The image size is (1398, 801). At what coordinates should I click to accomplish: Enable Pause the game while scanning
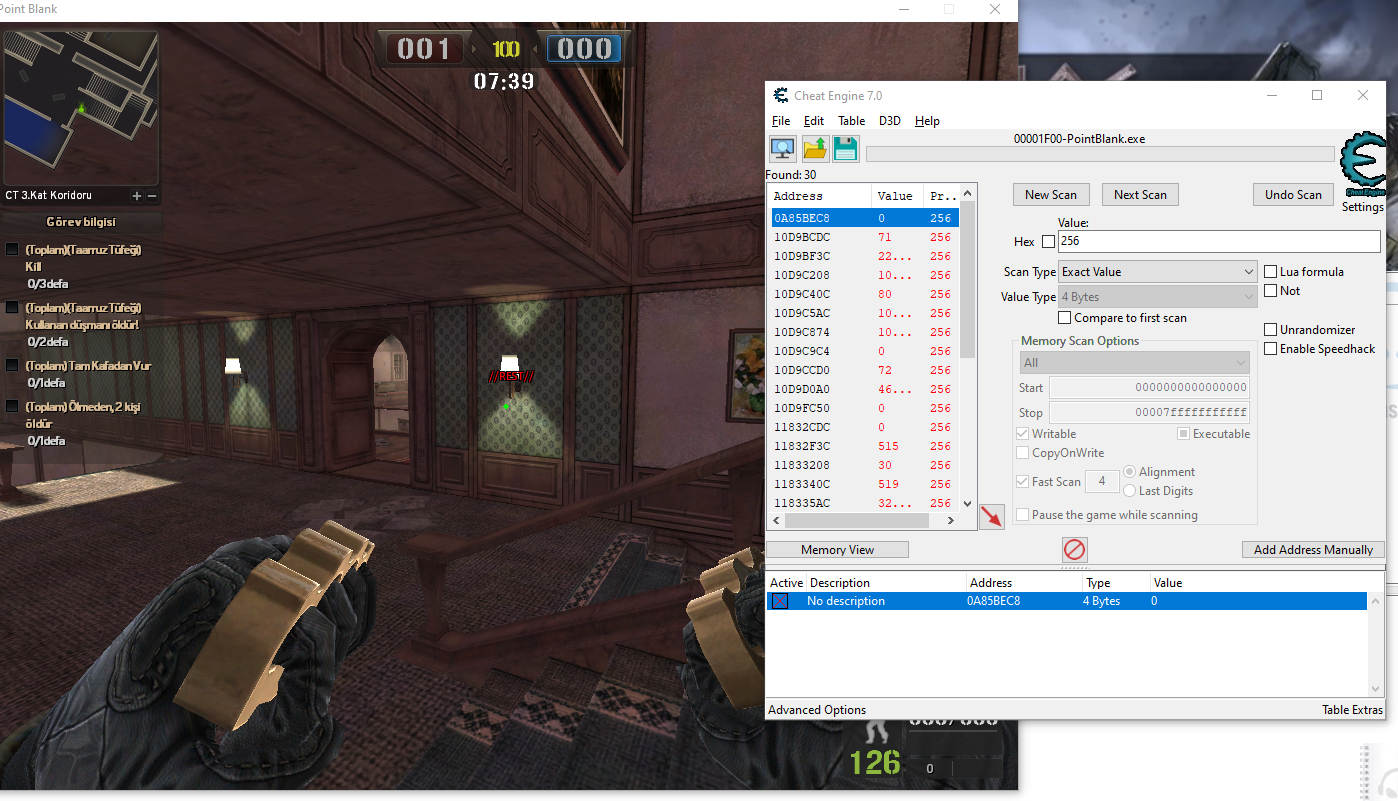1022,515
